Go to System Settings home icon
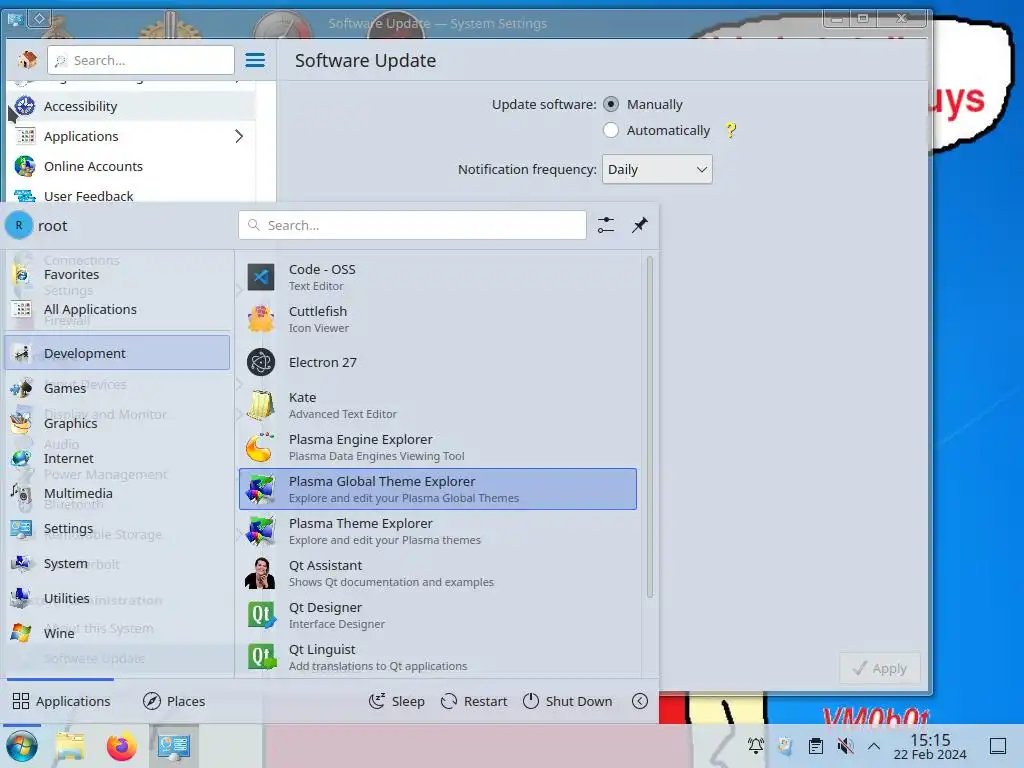 tap(27, 60)
